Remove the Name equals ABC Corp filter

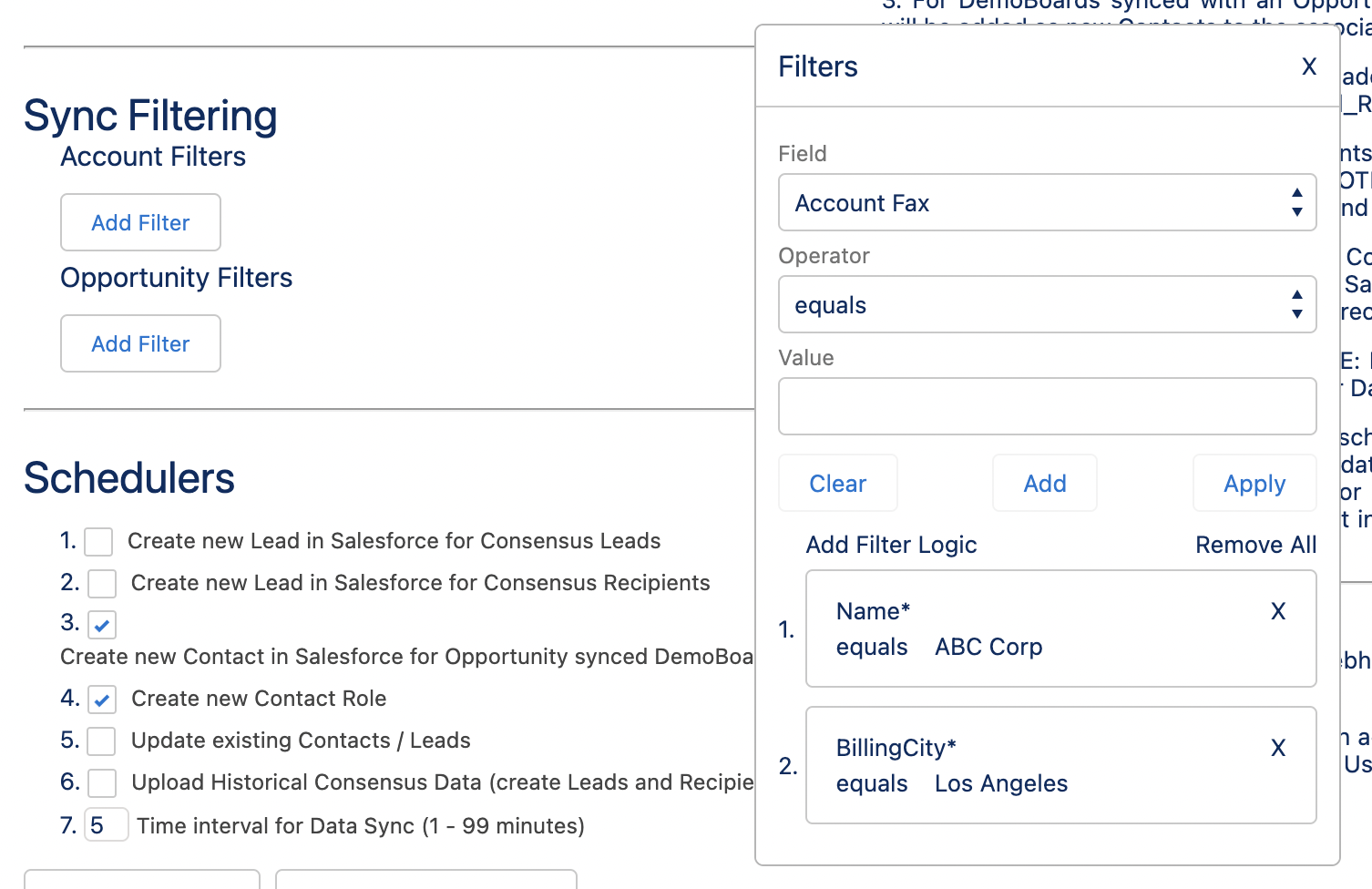pyautogui.click(x=1278, y=611)
